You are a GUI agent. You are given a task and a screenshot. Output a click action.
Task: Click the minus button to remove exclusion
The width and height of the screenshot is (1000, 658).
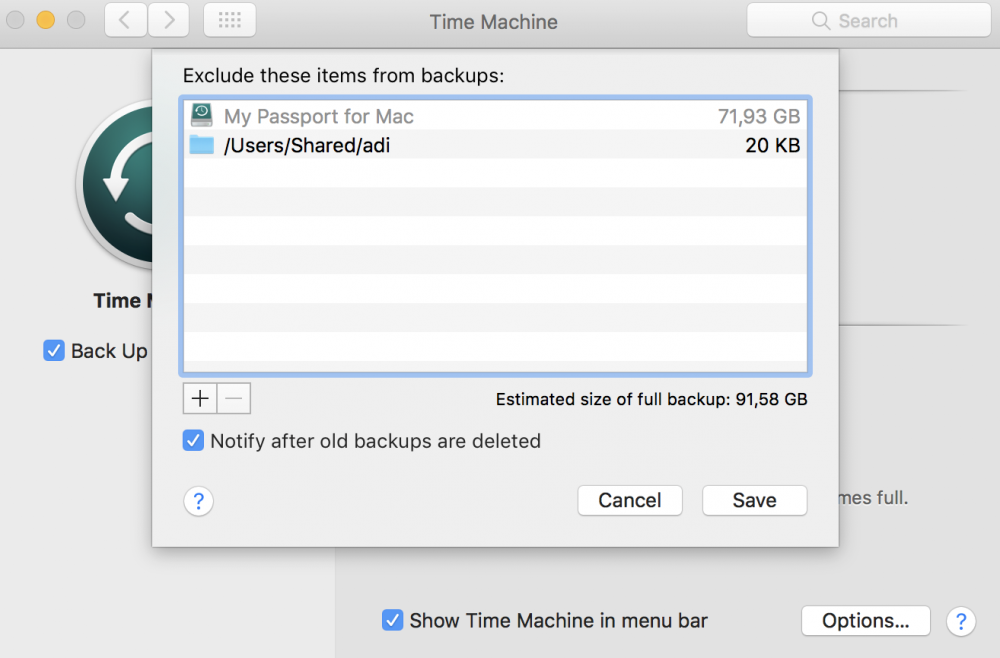click(233, 398)
